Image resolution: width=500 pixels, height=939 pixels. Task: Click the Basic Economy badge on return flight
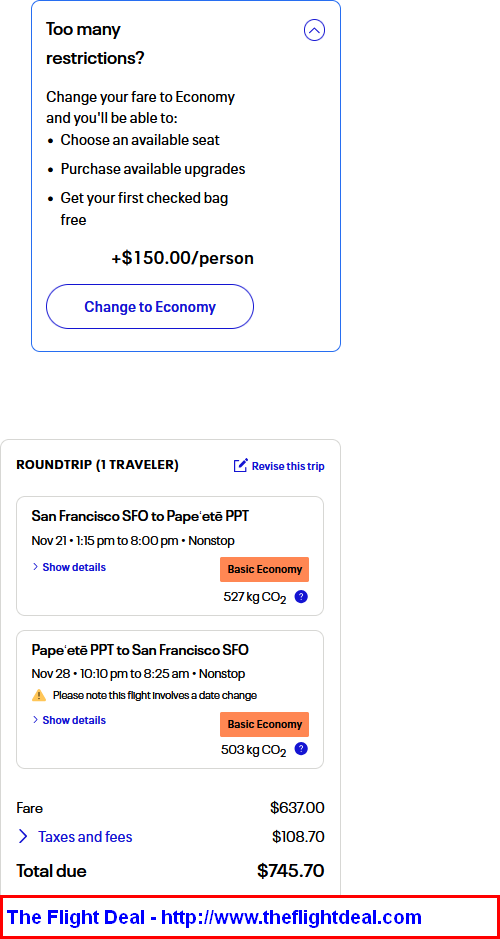[265, 725]
